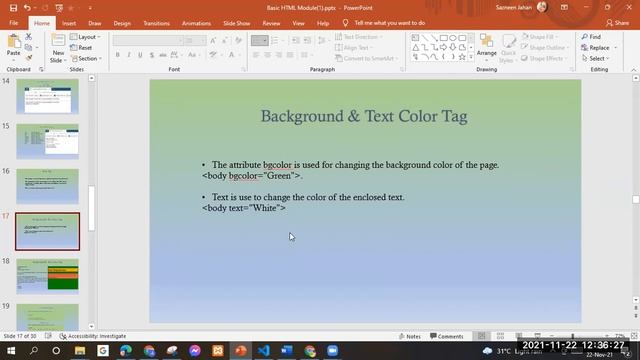The image size is (640, 360).
Task: Click the bullets list button
Action: click(x=260, y=40)
